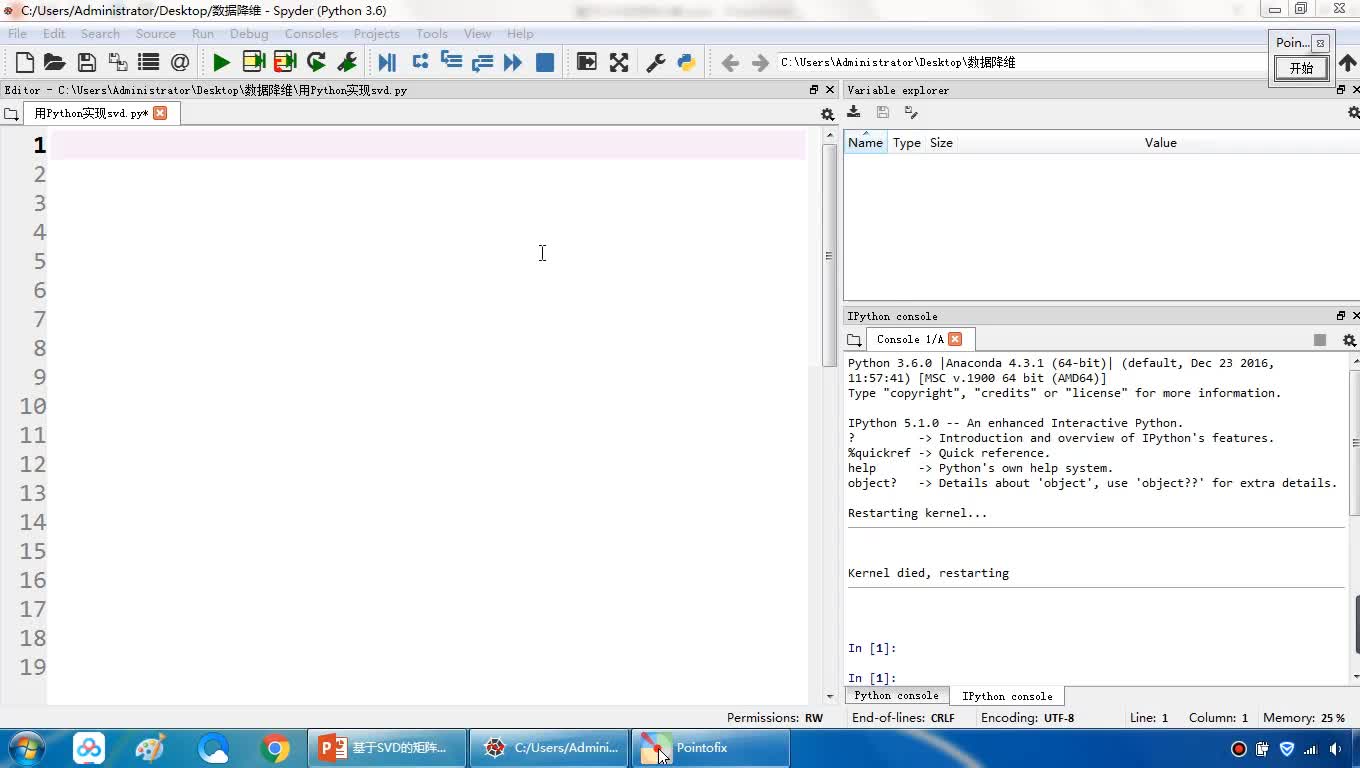The width and height of the screenshot is (1360, 768).
Task: Undock the Variable explorer pane
Action: pyautogui.click(x=1341, y=90)
